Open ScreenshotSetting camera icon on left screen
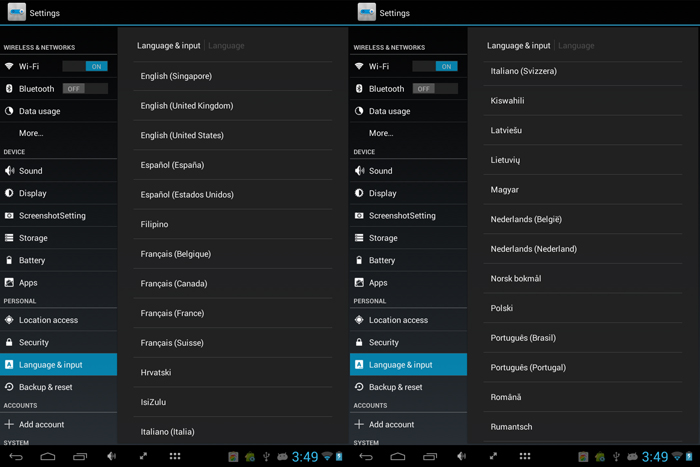This screenshot has height=467, width=700. [9, 216]
